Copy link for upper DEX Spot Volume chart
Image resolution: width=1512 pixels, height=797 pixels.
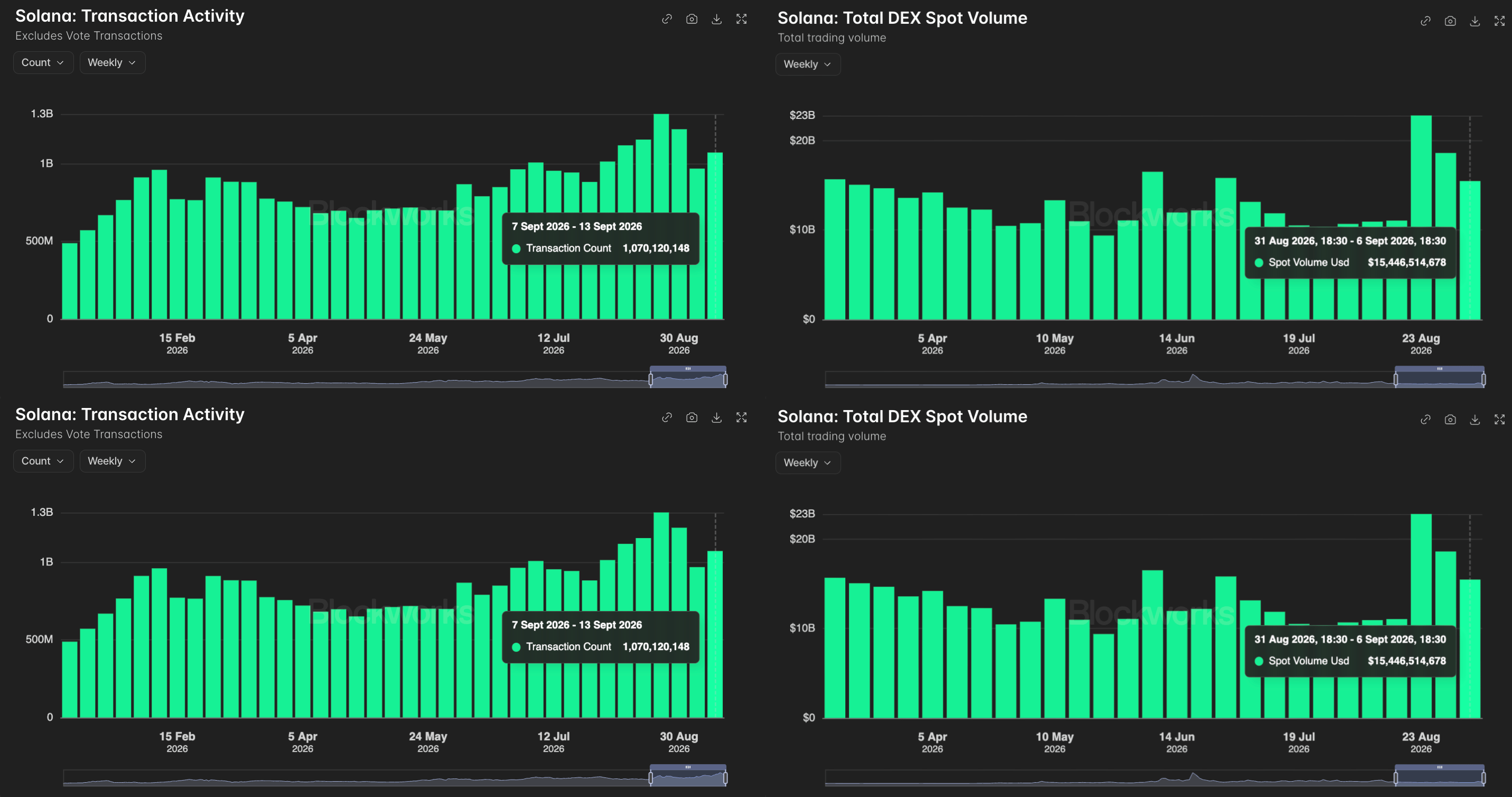pyautogui.click(x=1425, y=21)
